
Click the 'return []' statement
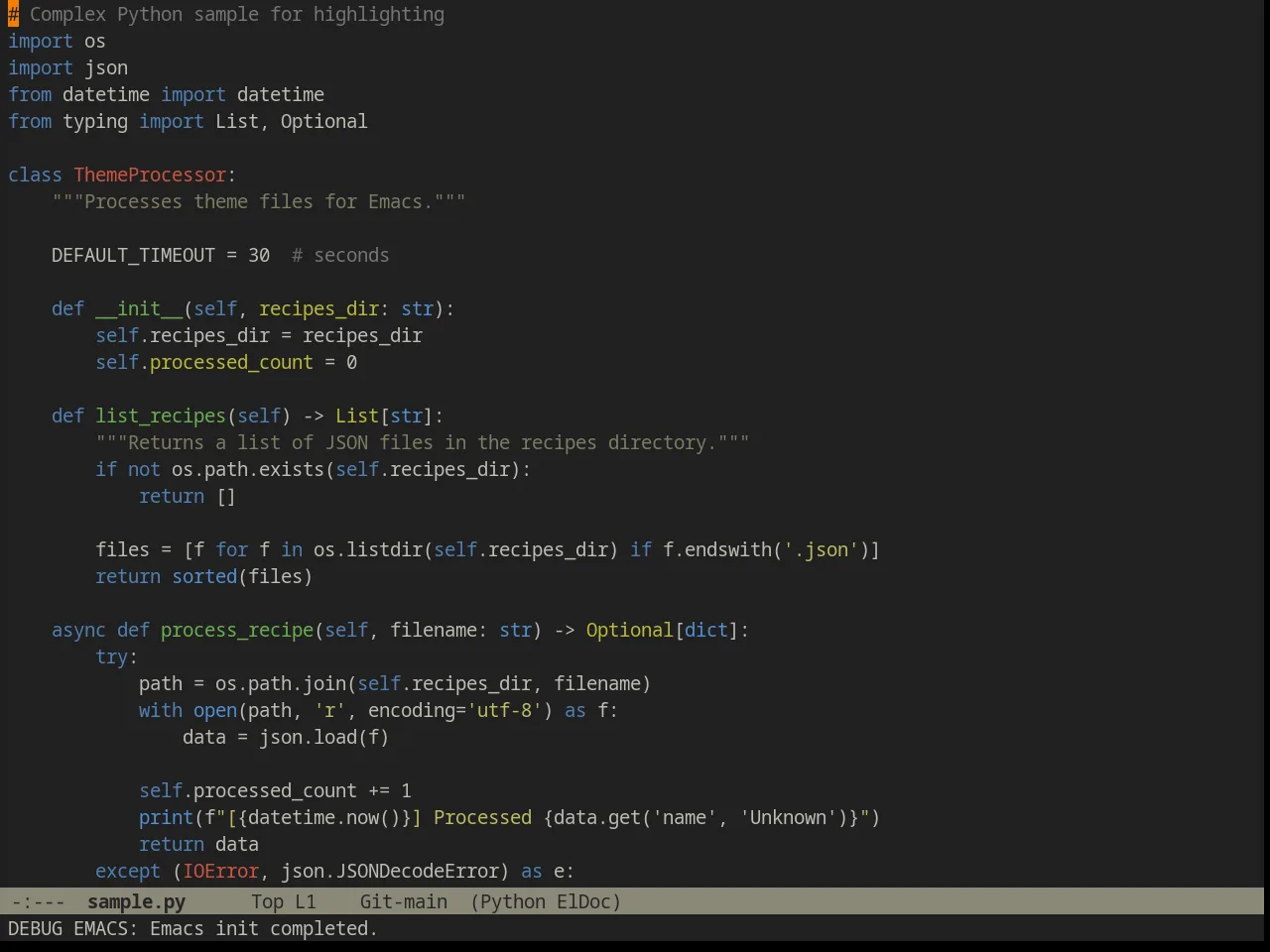[188, 496]
